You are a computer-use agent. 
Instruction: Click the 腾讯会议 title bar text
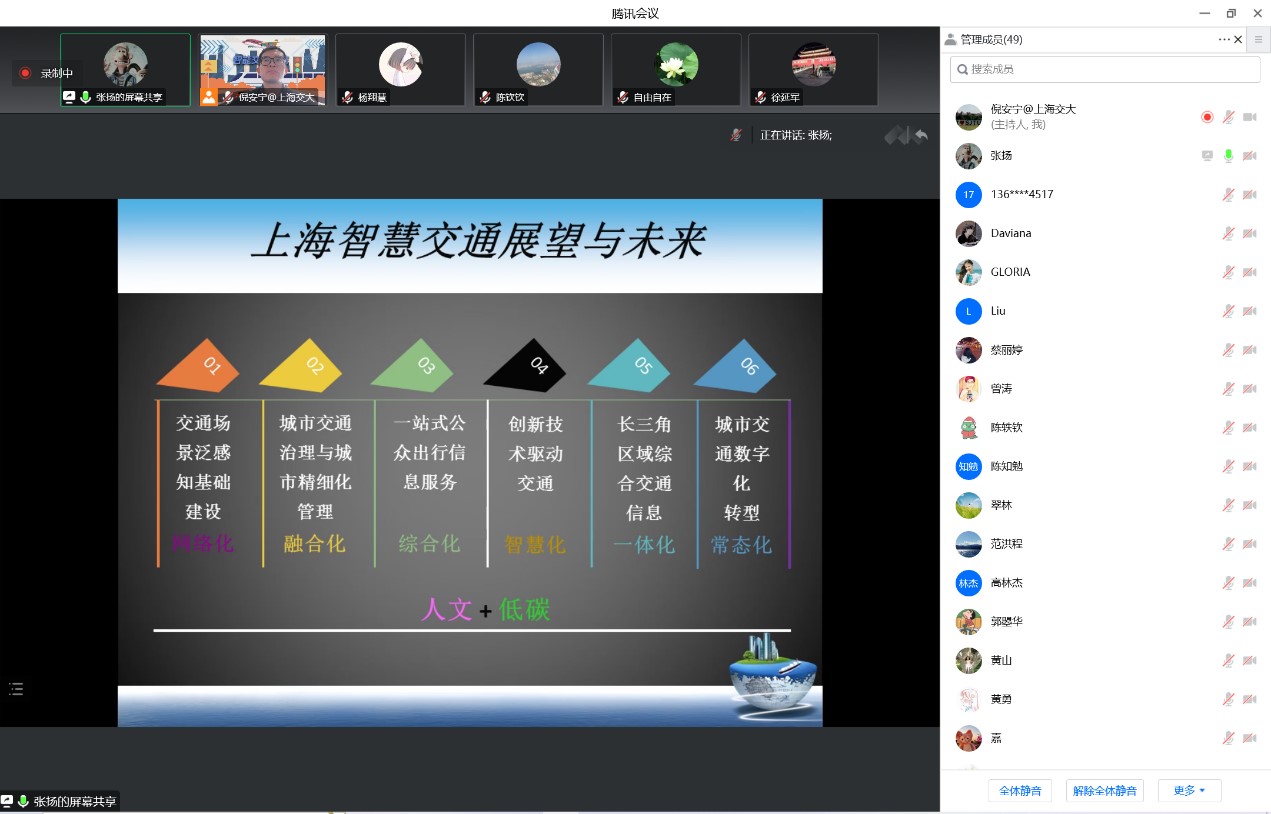[x=636, y=13]
